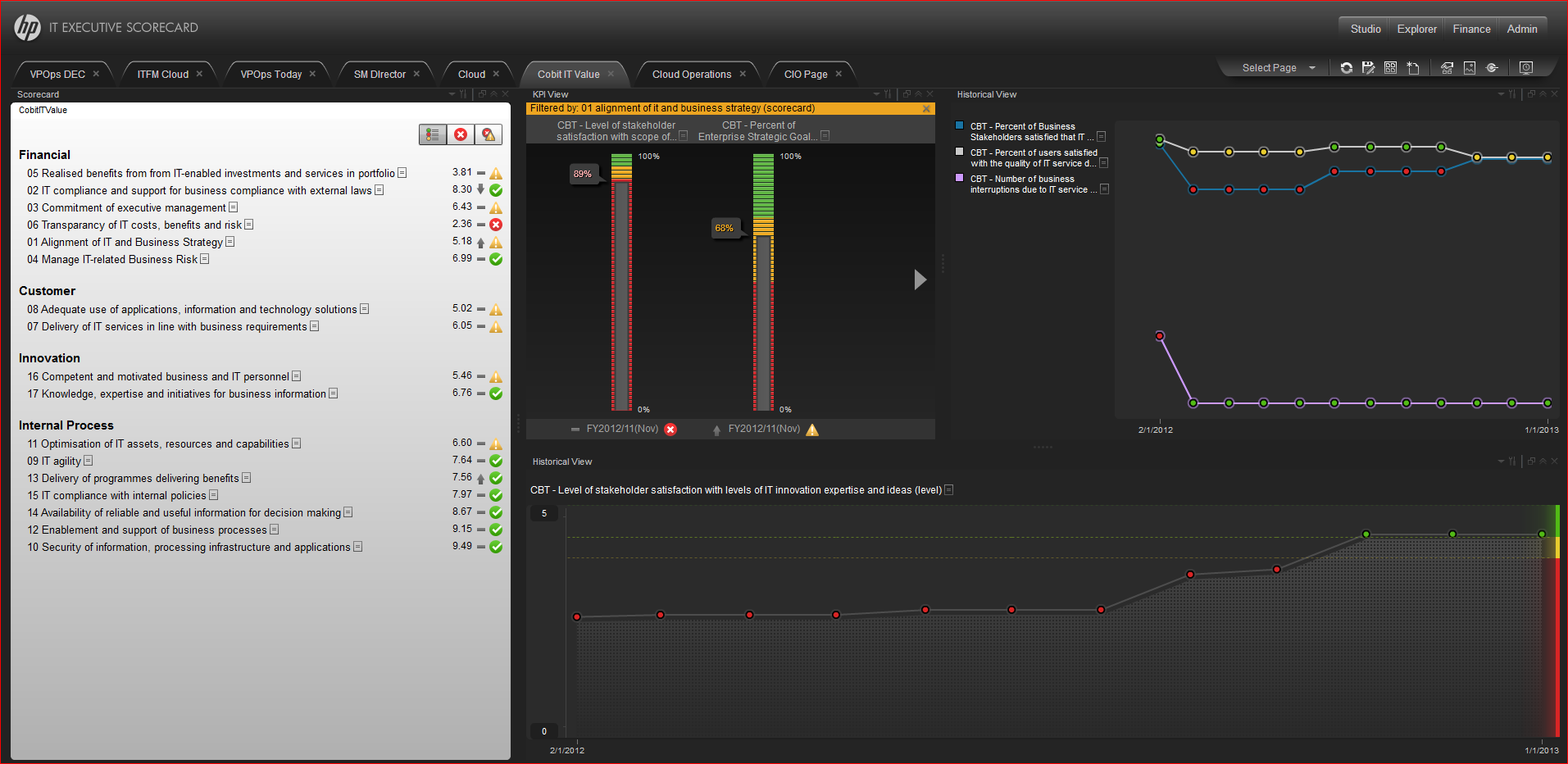Click the picture/image icon in the toolbar

pos(1470,68)
